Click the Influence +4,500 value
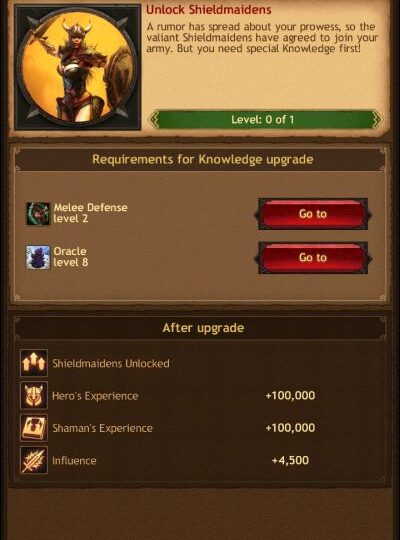Viewport: 400px width, 540px height. pyautogui.click(x=290, y=460)
